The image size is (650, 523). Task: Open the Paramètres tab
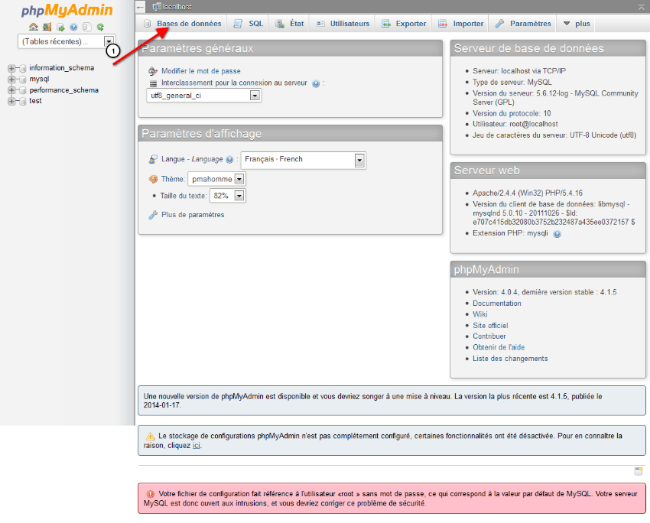523,24
